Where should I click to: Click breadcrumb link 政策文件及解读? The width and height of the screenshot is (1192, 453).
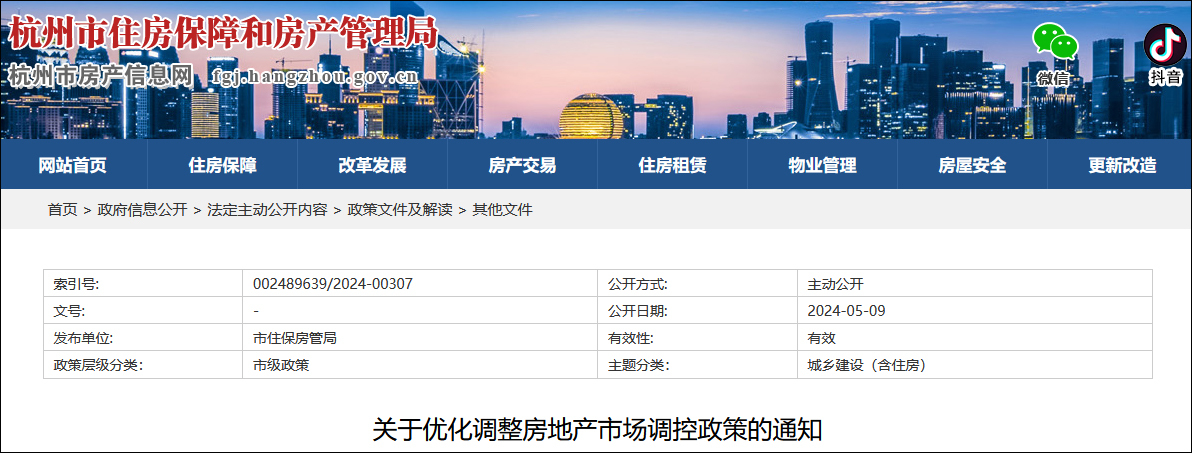coord(400,210)
